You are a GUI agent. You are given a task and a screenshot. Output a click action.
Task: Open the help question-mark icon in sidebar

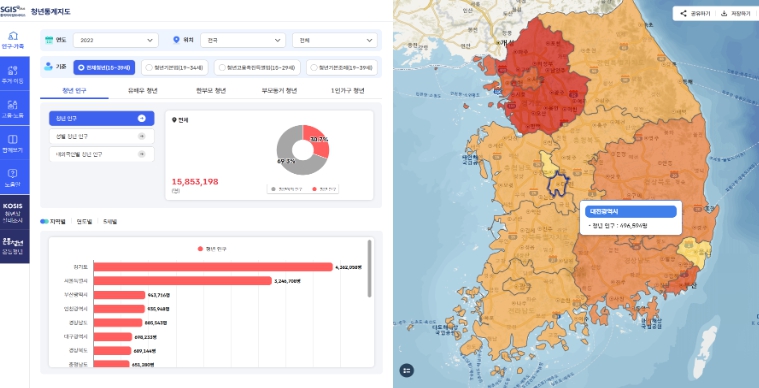(x=13, y=173)
